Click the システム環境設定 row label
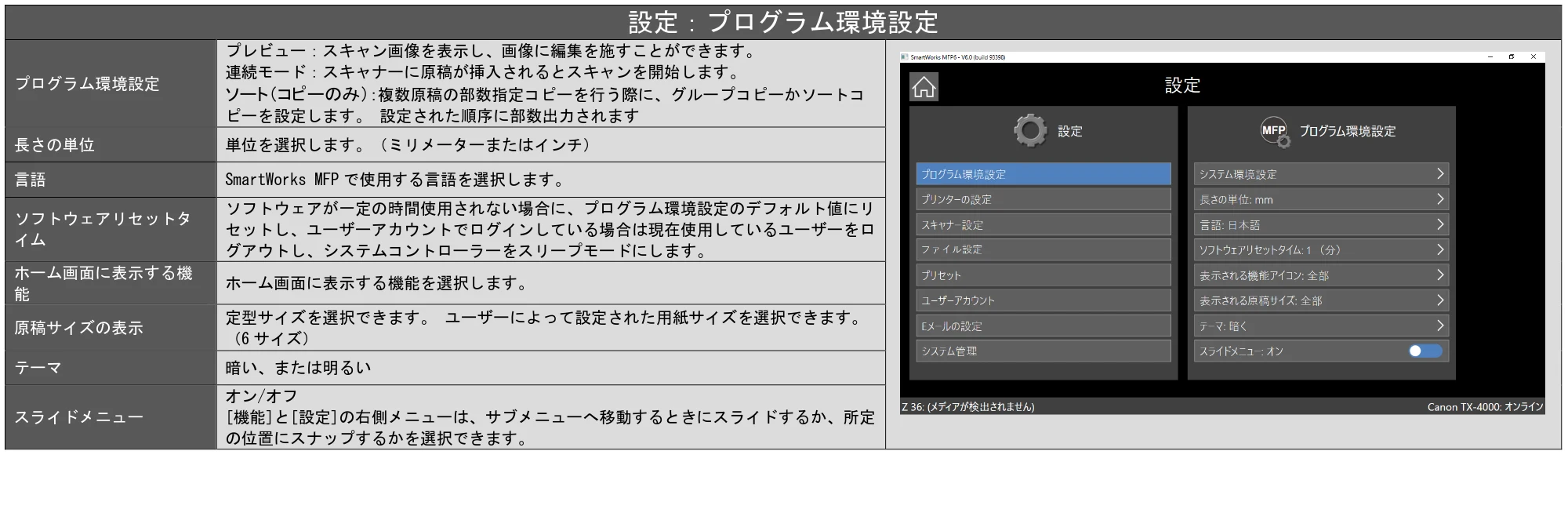The image size is (1568, 531). [1238, 174]
